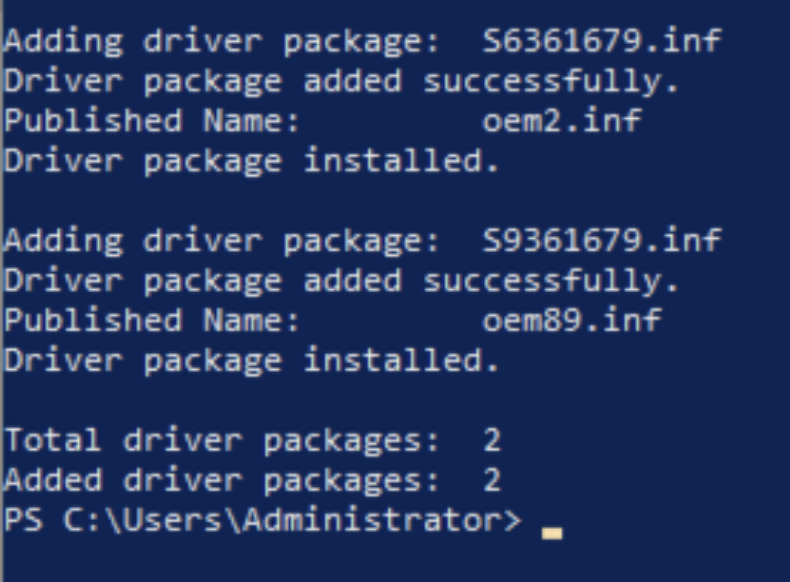Click the 'Added driver packages:' label text
Viewport: 790px width, 582px height.
(x=222, y=480)
